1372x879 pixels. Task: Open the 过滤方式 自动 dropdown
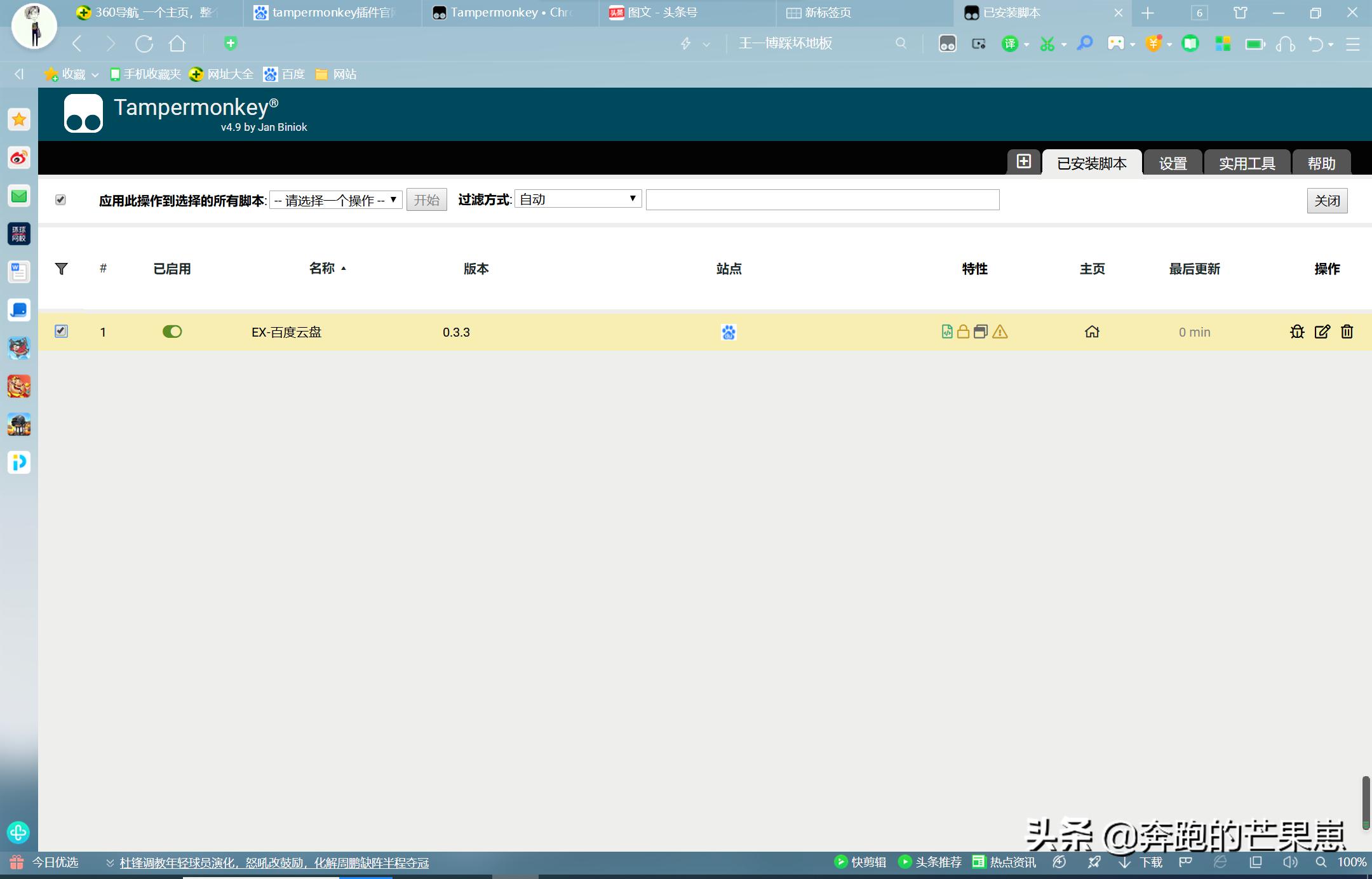coord(575,199)
